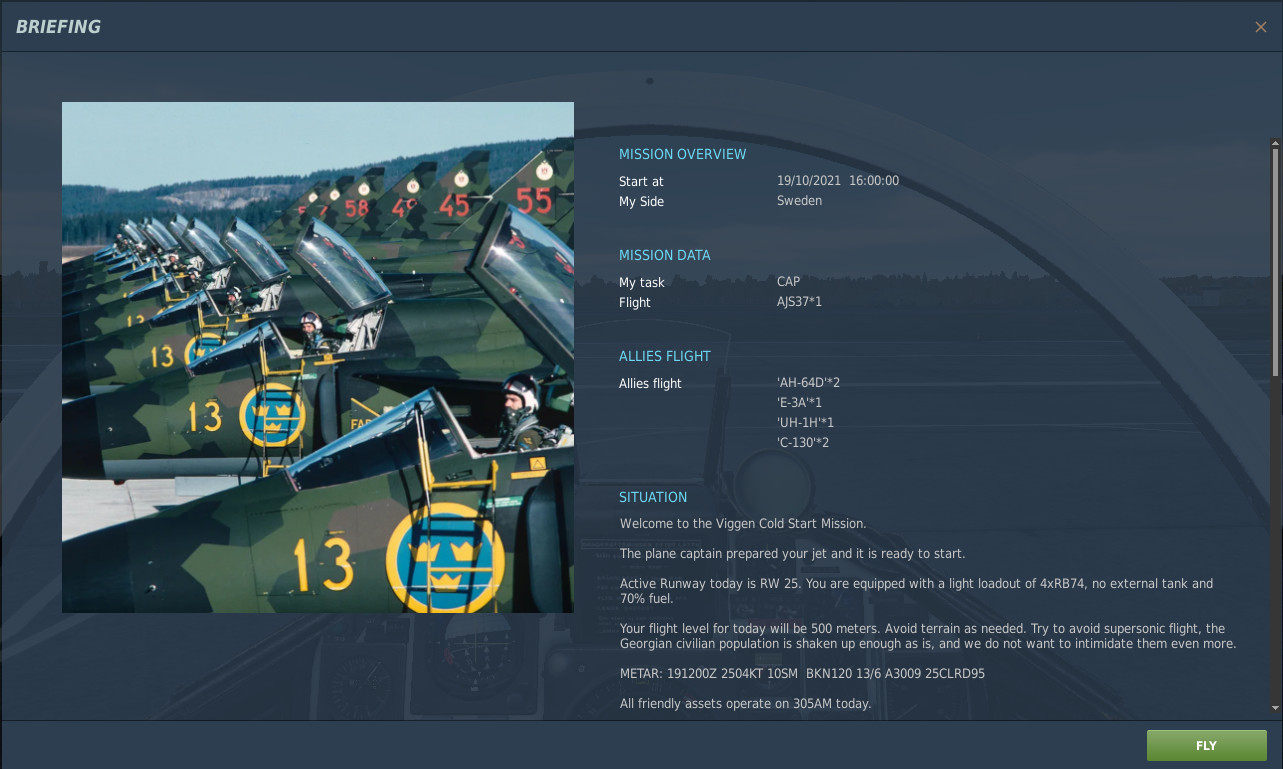
Task: Select the MISSION OVERVIEW heading
Action: [682, 154]
